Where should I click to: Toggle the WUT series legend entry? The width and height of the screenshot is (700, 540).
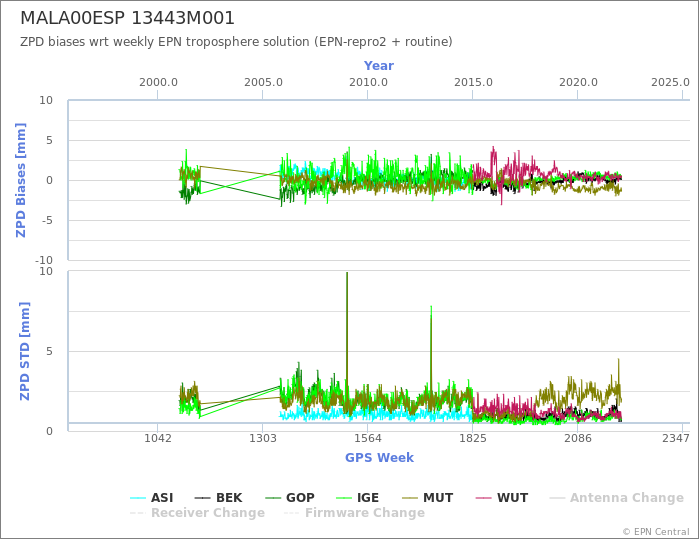pos(502,498)
